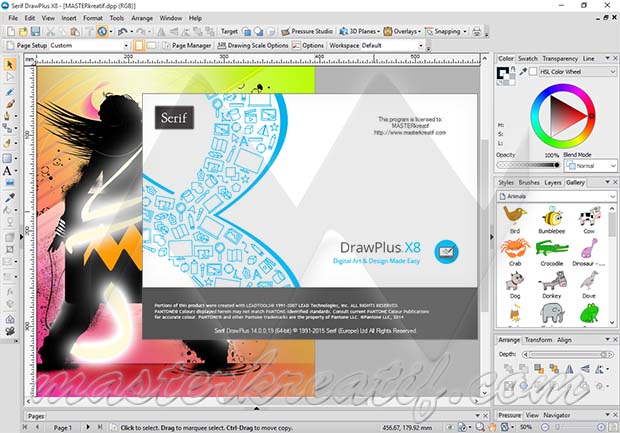620x433 pixels.
Task: Choose the Pencil tool
Action: 9,92
